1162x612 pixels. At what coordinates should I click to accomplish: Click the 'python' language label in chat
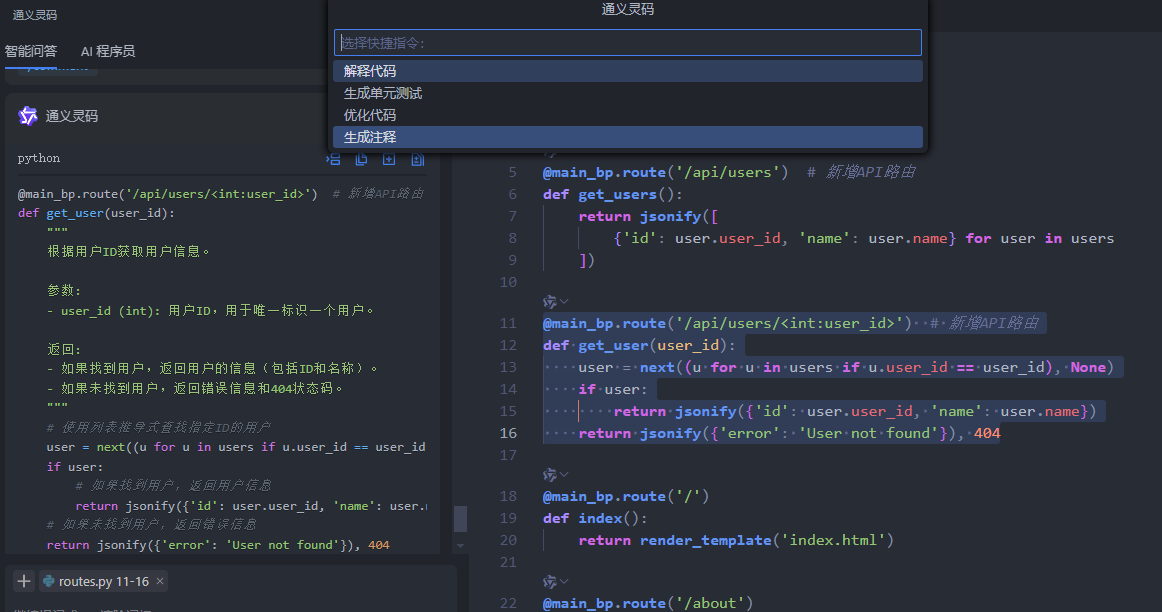point(39,159)
